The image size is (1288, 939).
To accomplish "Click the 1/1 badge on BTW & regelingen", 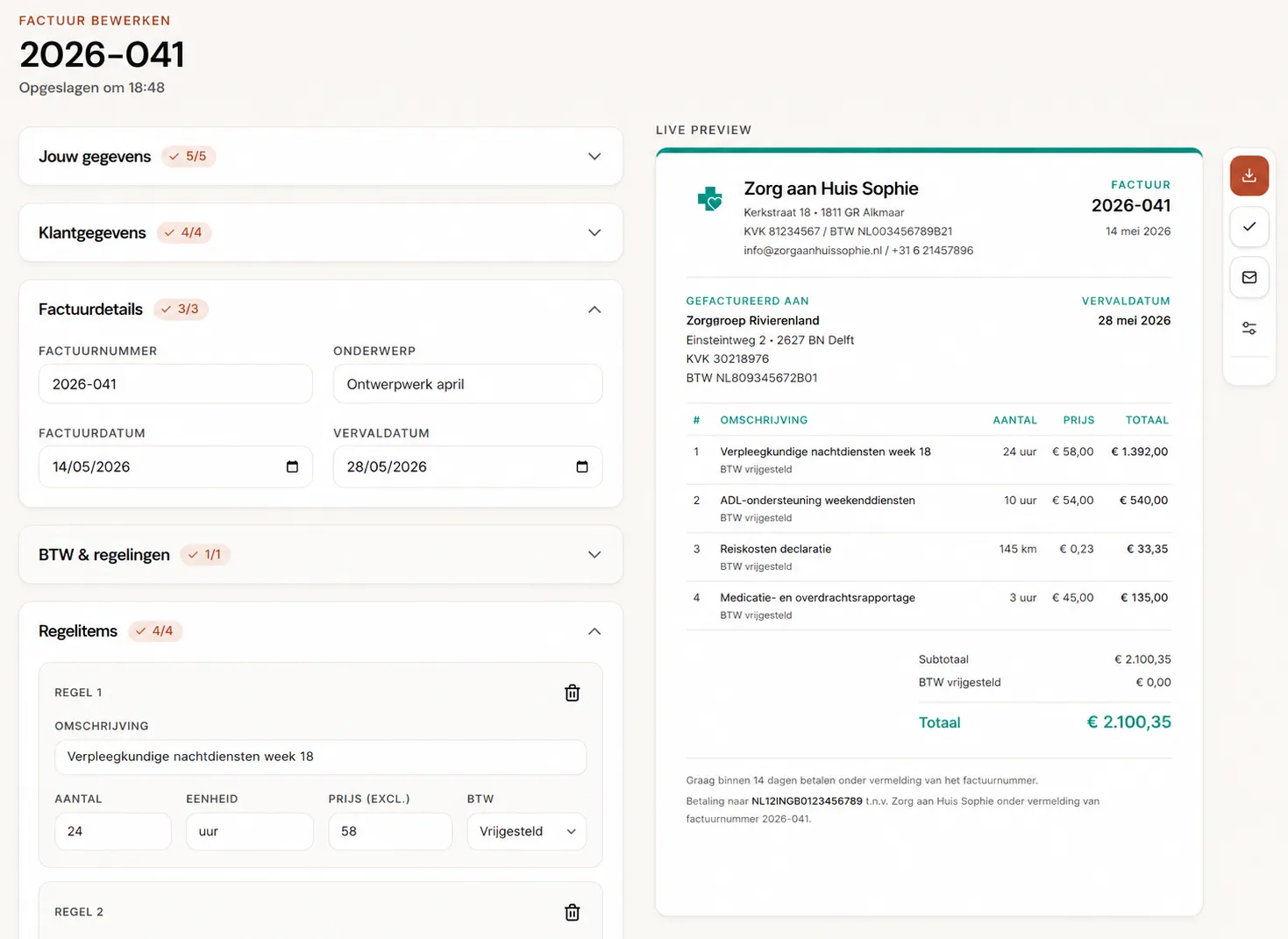I will click(x=205, y=554).
